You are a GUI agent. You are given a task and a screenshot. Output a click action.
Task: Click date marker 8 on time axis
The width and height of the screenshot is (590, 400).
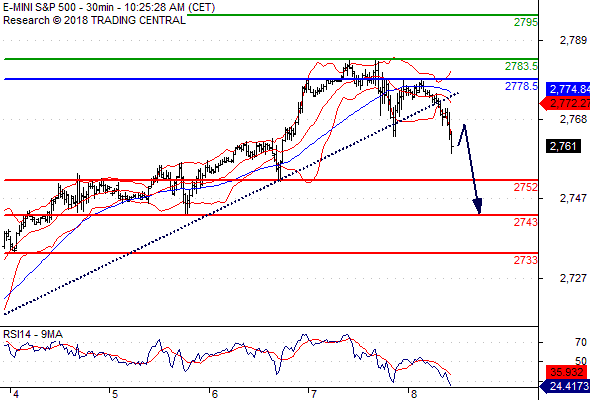(x=414, y=394)
